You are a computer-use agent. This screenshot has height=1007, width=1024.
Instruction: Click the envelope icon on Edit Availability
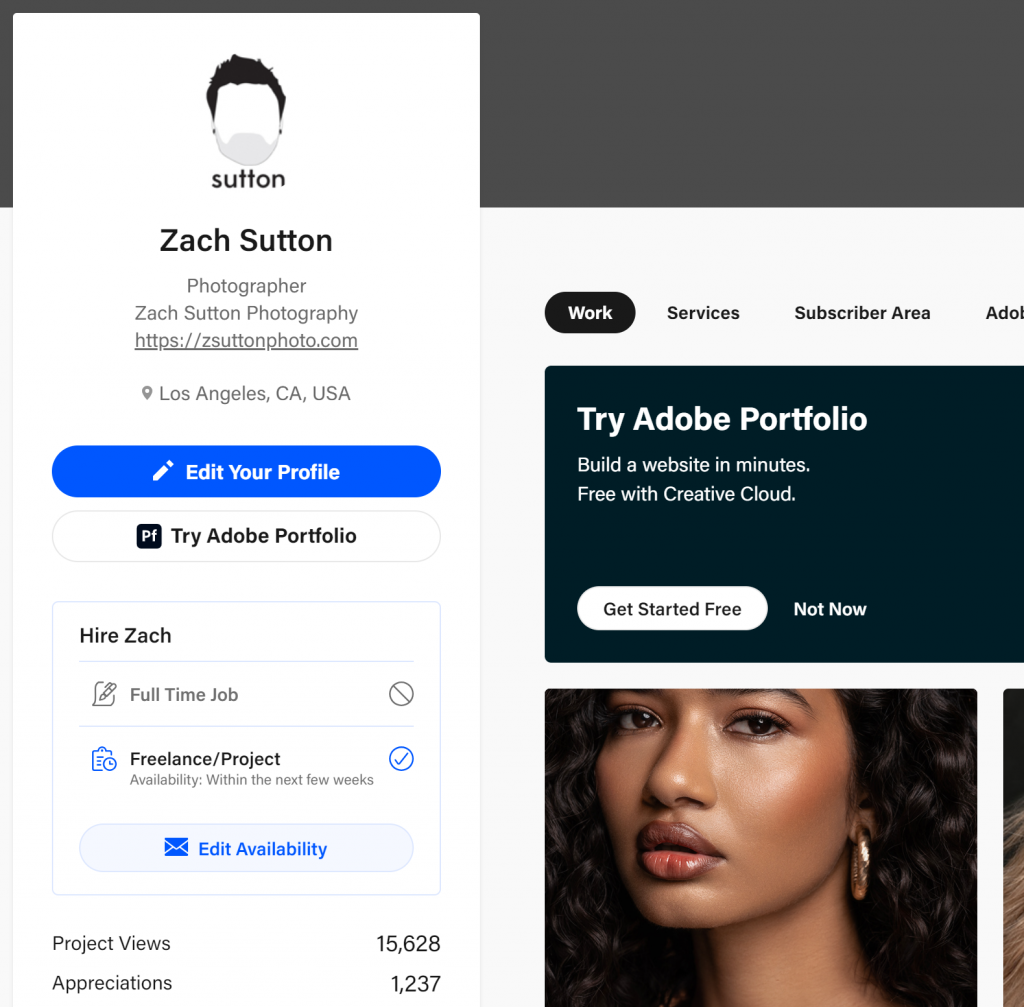click(x=176, y=847)
